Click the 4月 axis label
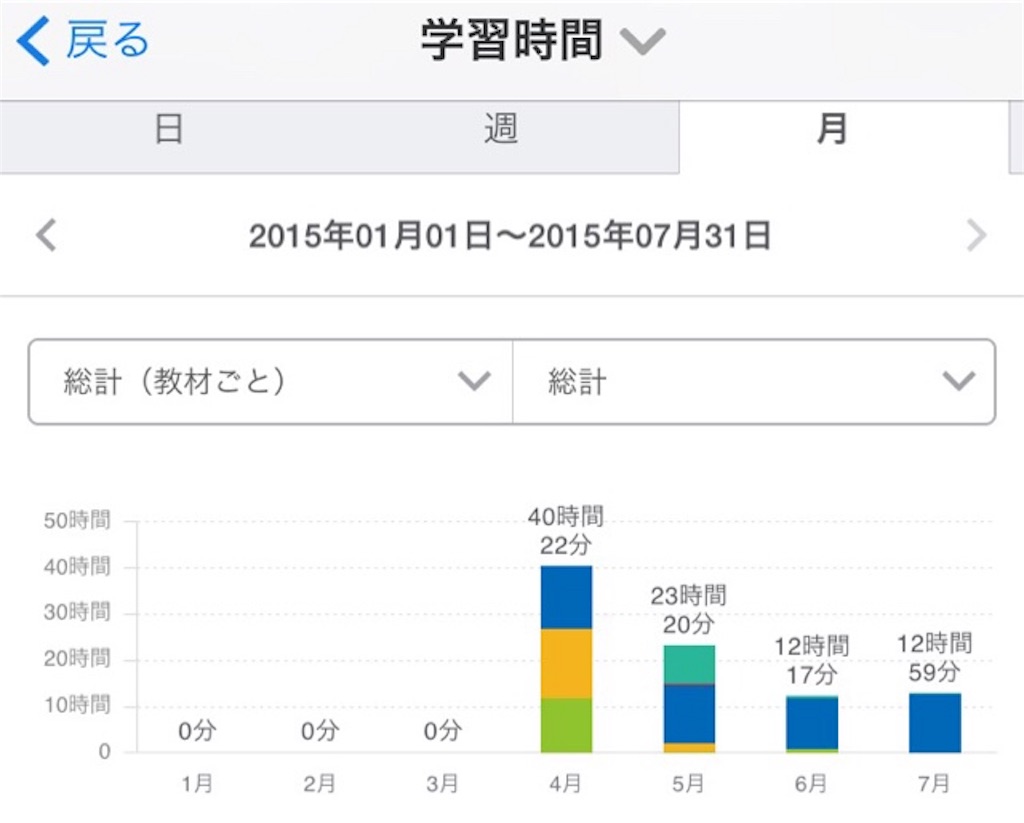The height and width of the screenshot is (823, 1024). click(565, 783)
